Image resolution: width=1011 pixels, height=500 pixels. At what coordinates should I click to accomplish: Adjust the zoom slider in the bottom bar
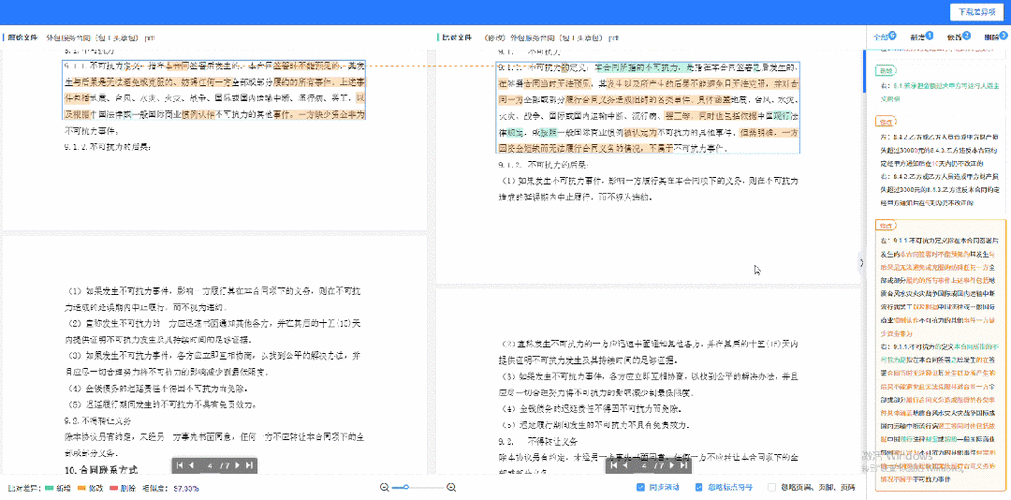418,487
